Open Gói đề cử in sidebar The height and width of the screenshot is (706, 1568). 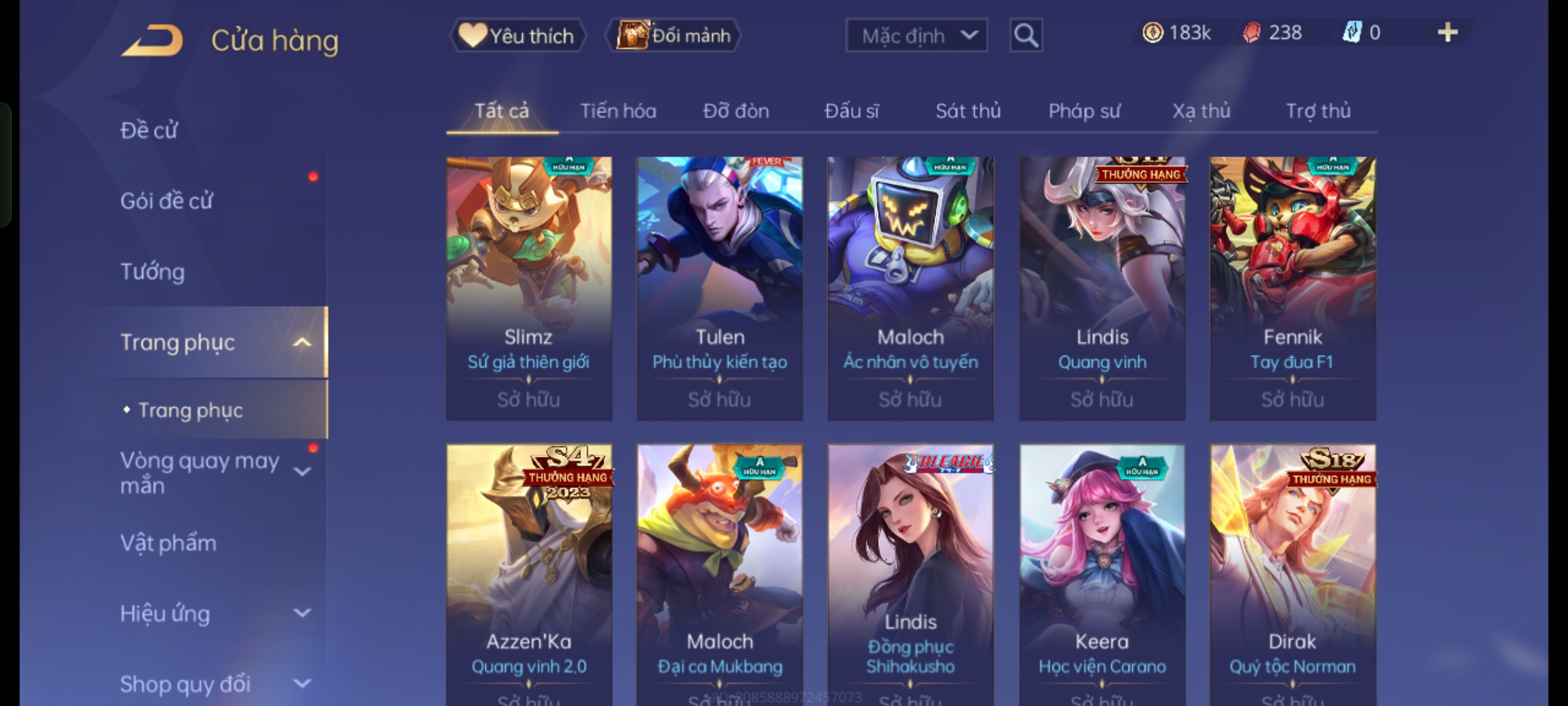click(x=166, y=201)
